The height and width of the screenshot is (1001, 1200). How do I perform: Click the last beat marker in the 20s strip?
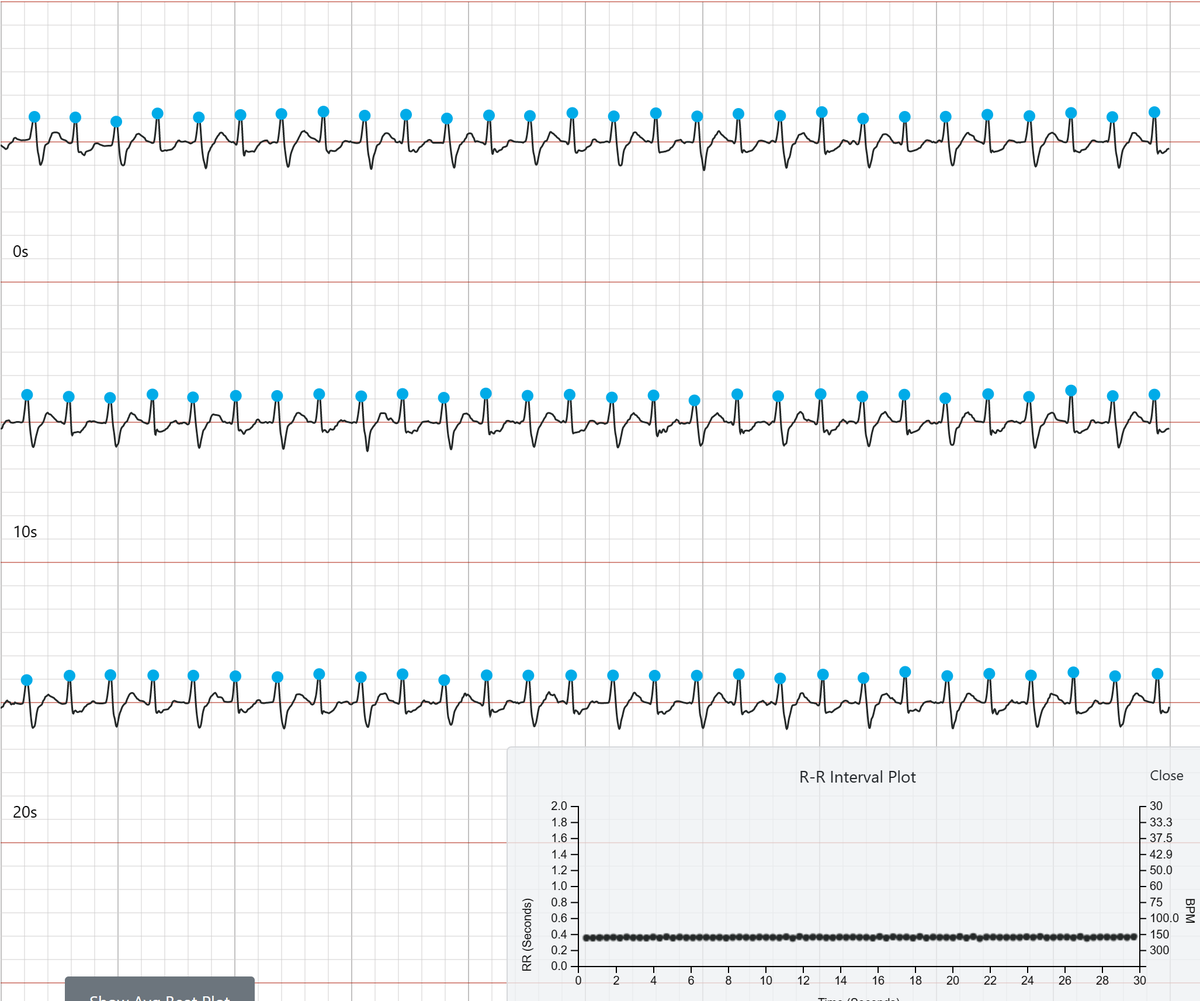[x=1158, y=673]
